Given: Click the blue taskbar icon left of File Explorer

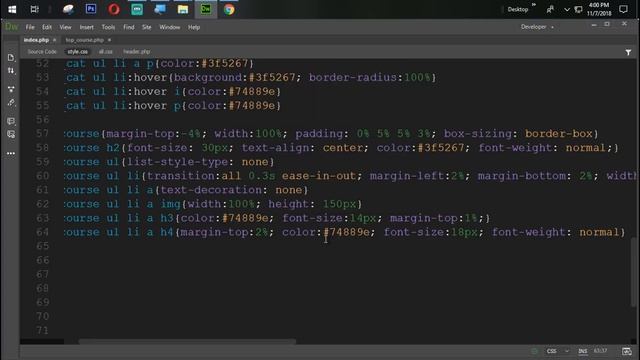Looking at the screenshot, I should click(x=160, y=9).
